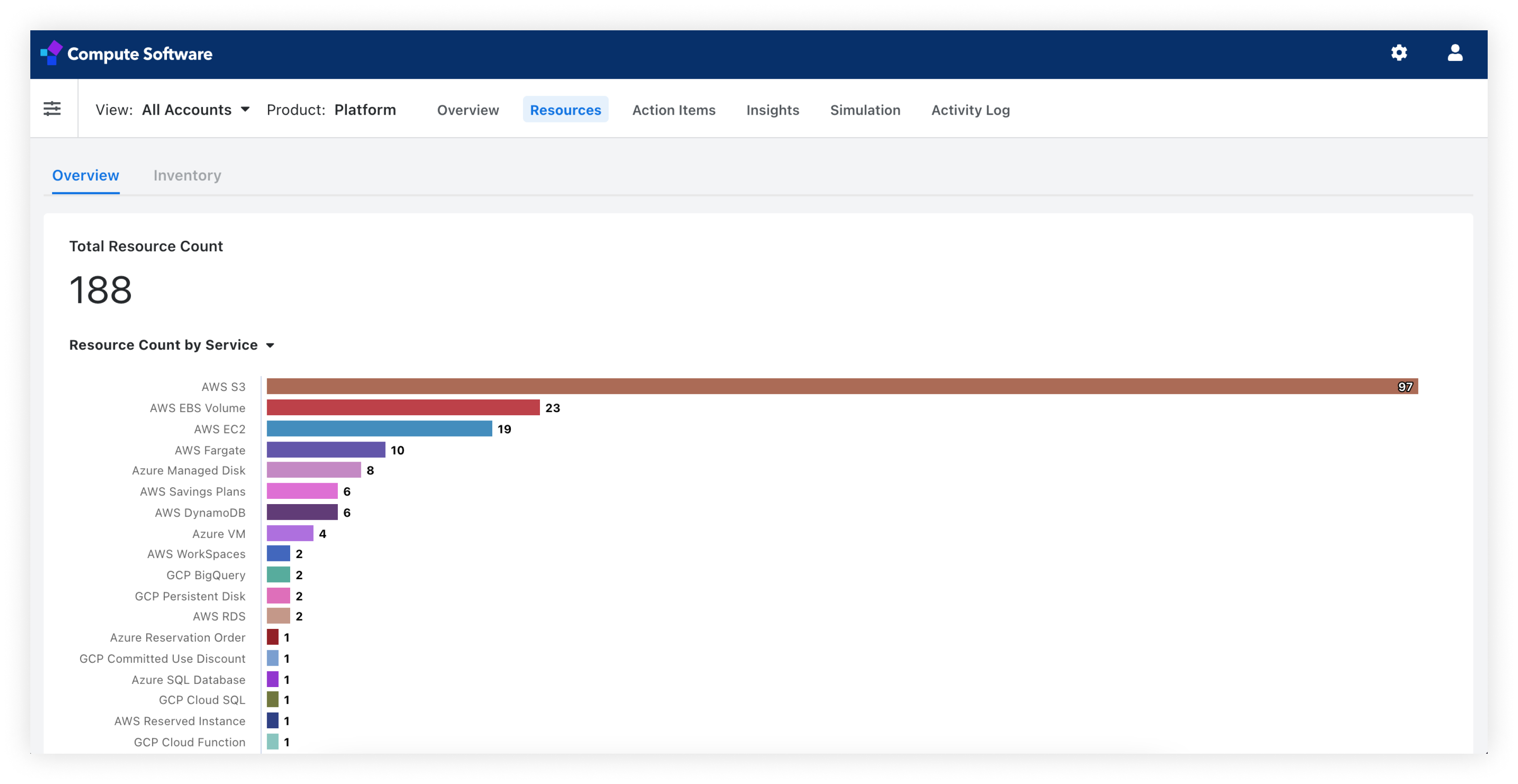Open the settings gear icon
Screen dimensions: 1518x784
tap(1399, 53)
